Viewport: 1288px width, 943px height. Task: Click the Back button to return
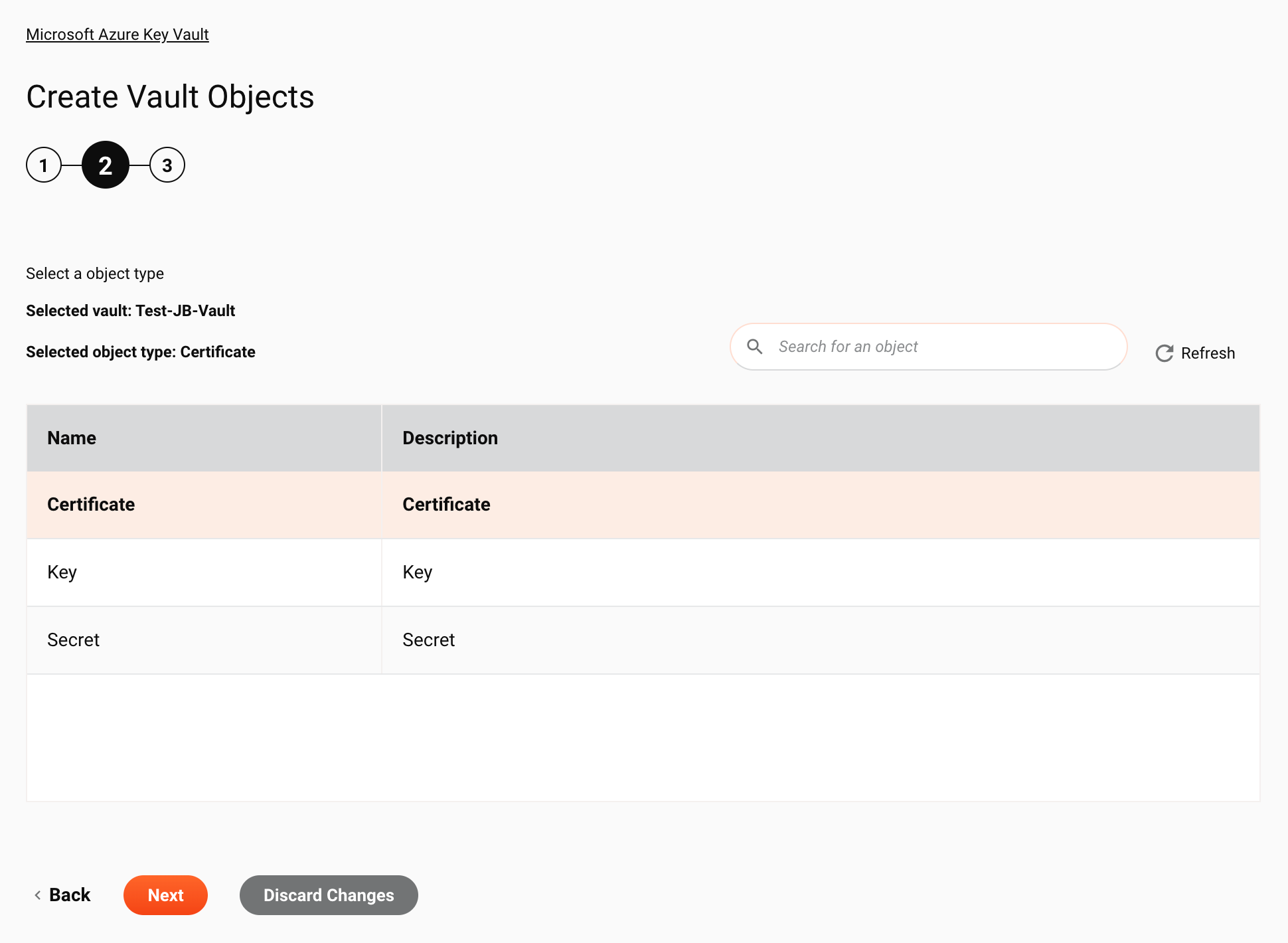point(62,894)
